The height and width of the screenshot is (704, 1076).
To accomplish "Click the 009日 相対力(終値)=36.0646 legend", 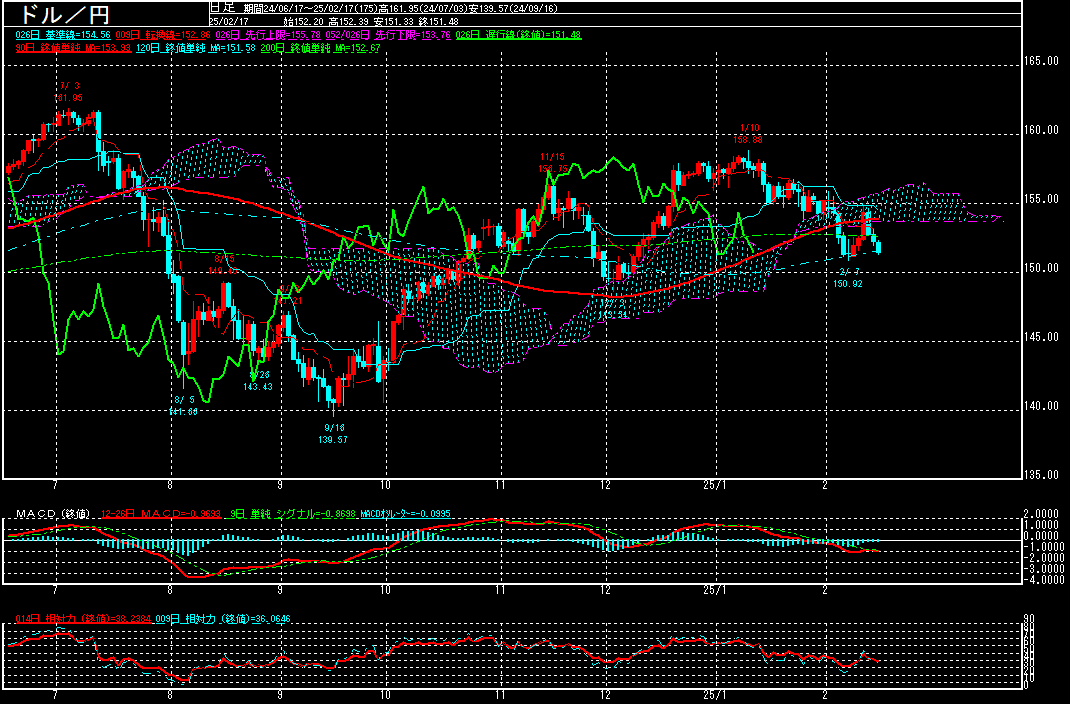I will click(x=223, y=619).
